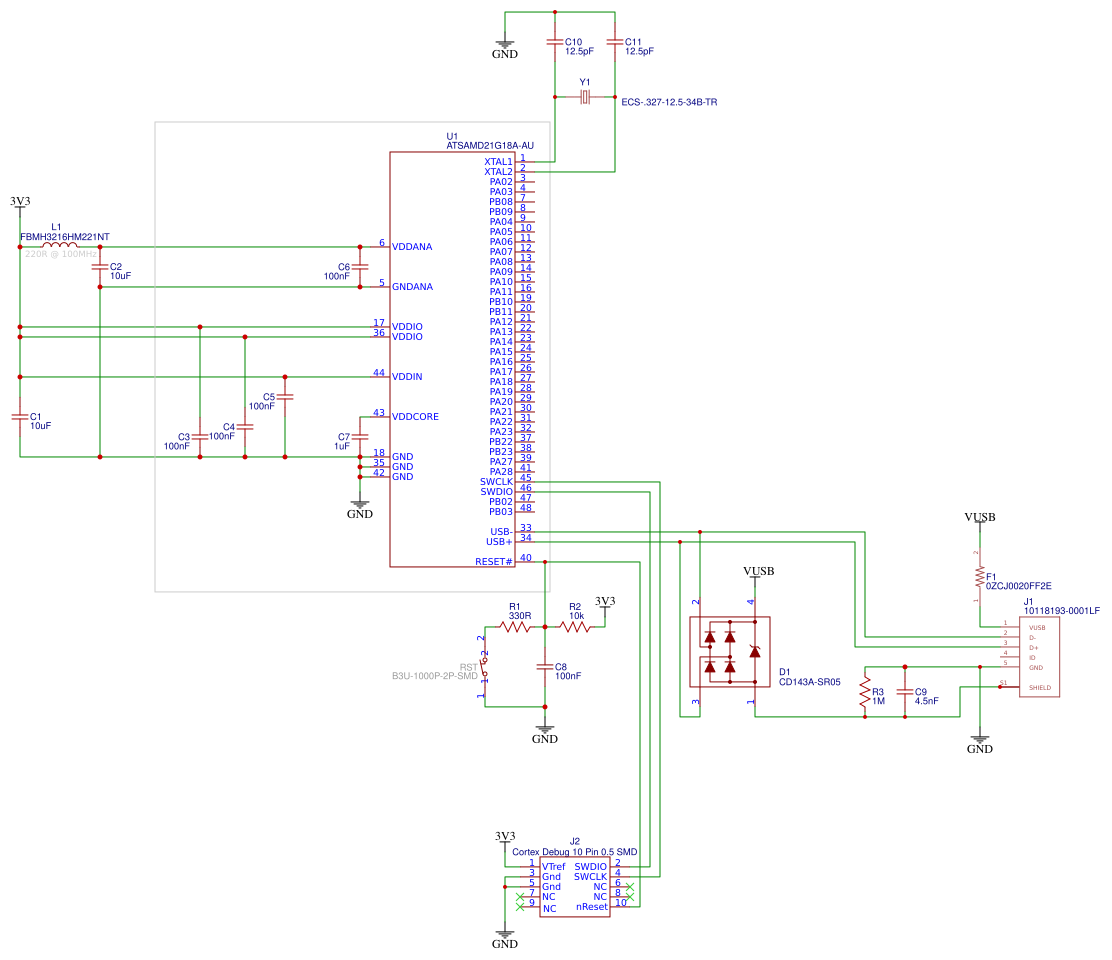Select the Y1 crystal symbol
This screenshot has width=1112, height=960.
click(584, 97)
